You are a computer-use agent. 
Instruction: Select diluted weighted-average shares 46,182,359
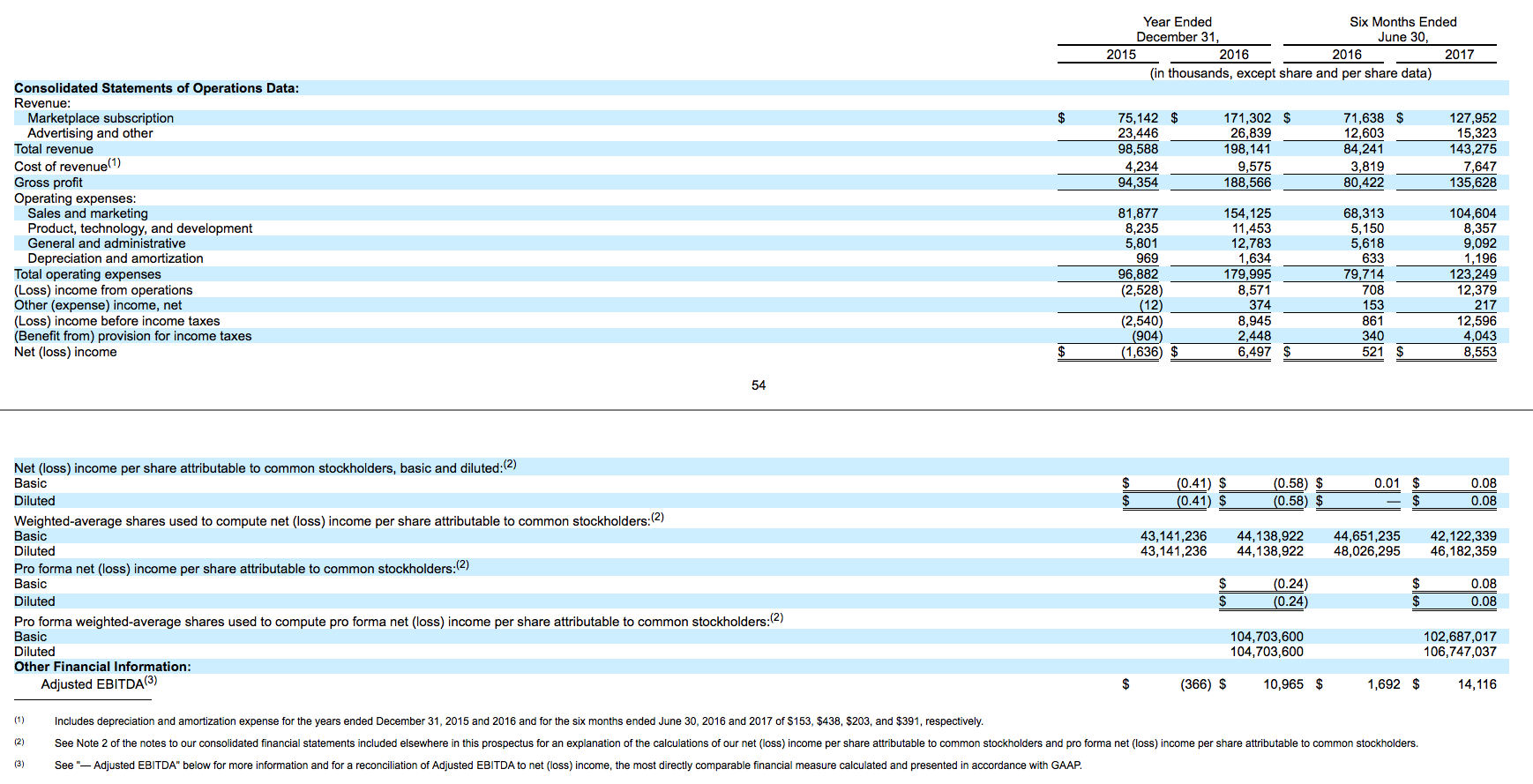(x=1463, y=551)
